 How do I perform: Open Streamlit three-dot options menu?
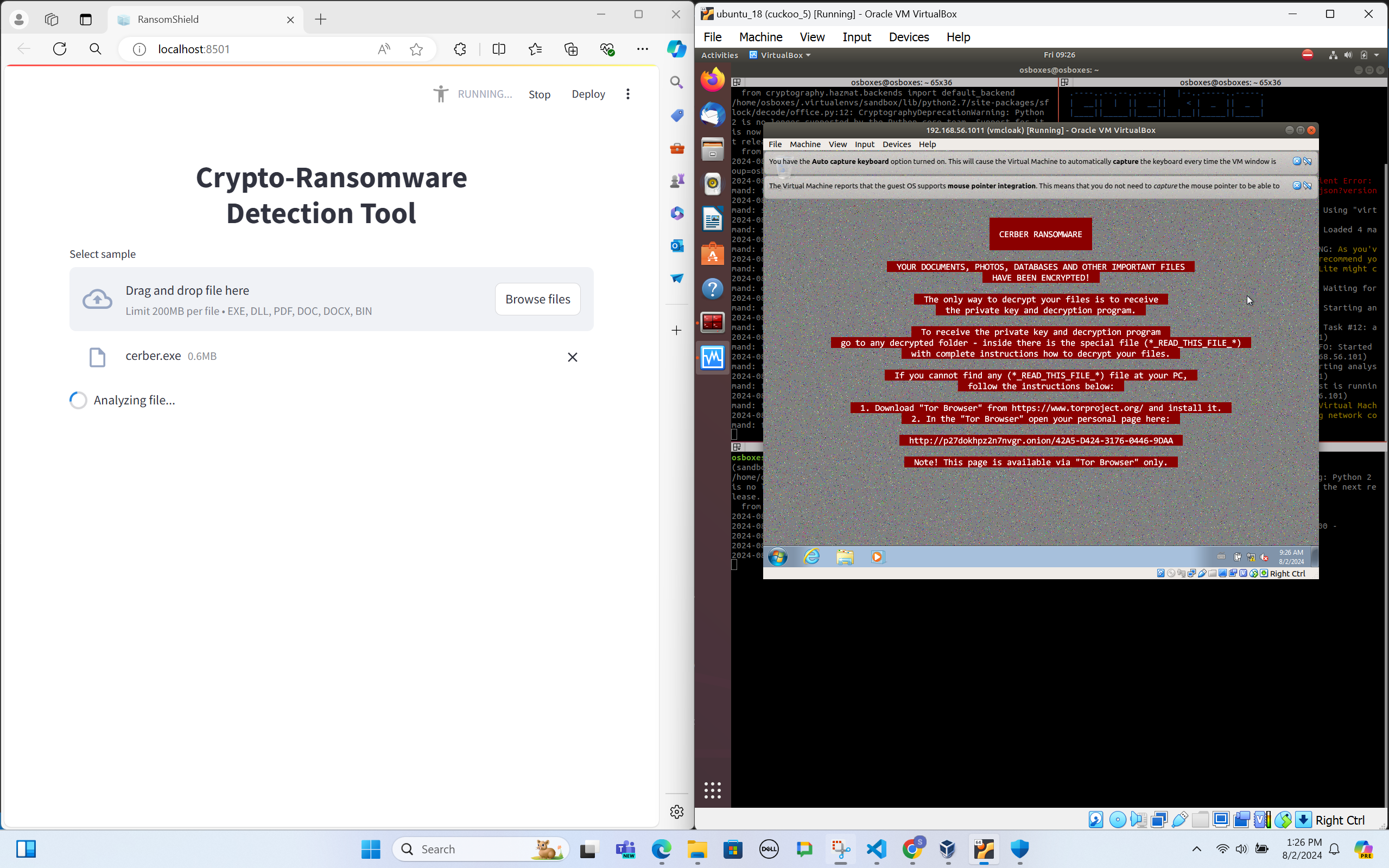pos(628,93)
